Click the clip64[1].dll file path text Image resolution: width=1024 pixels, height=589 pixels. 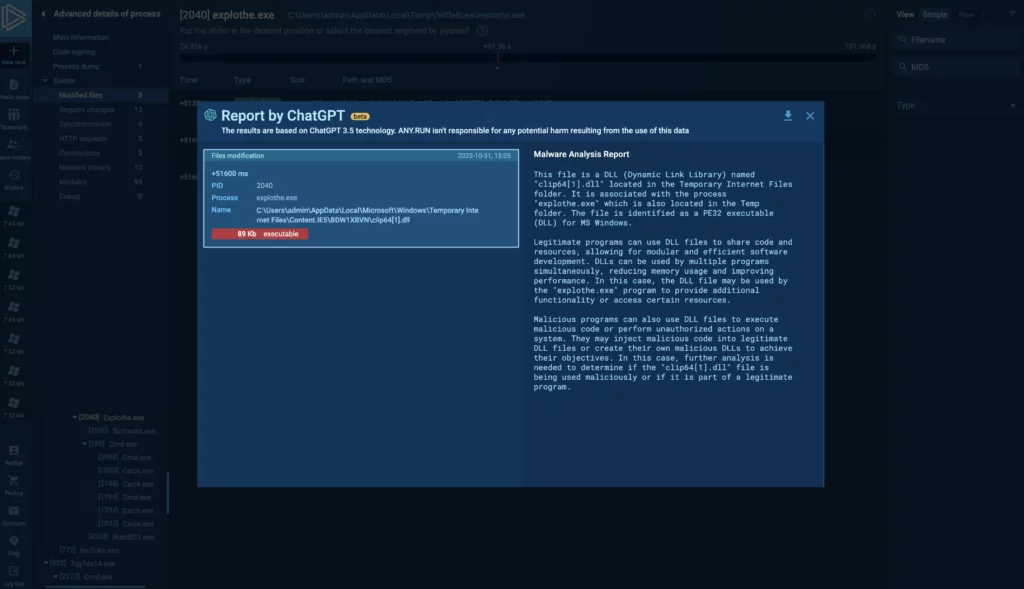pos(367,215)
